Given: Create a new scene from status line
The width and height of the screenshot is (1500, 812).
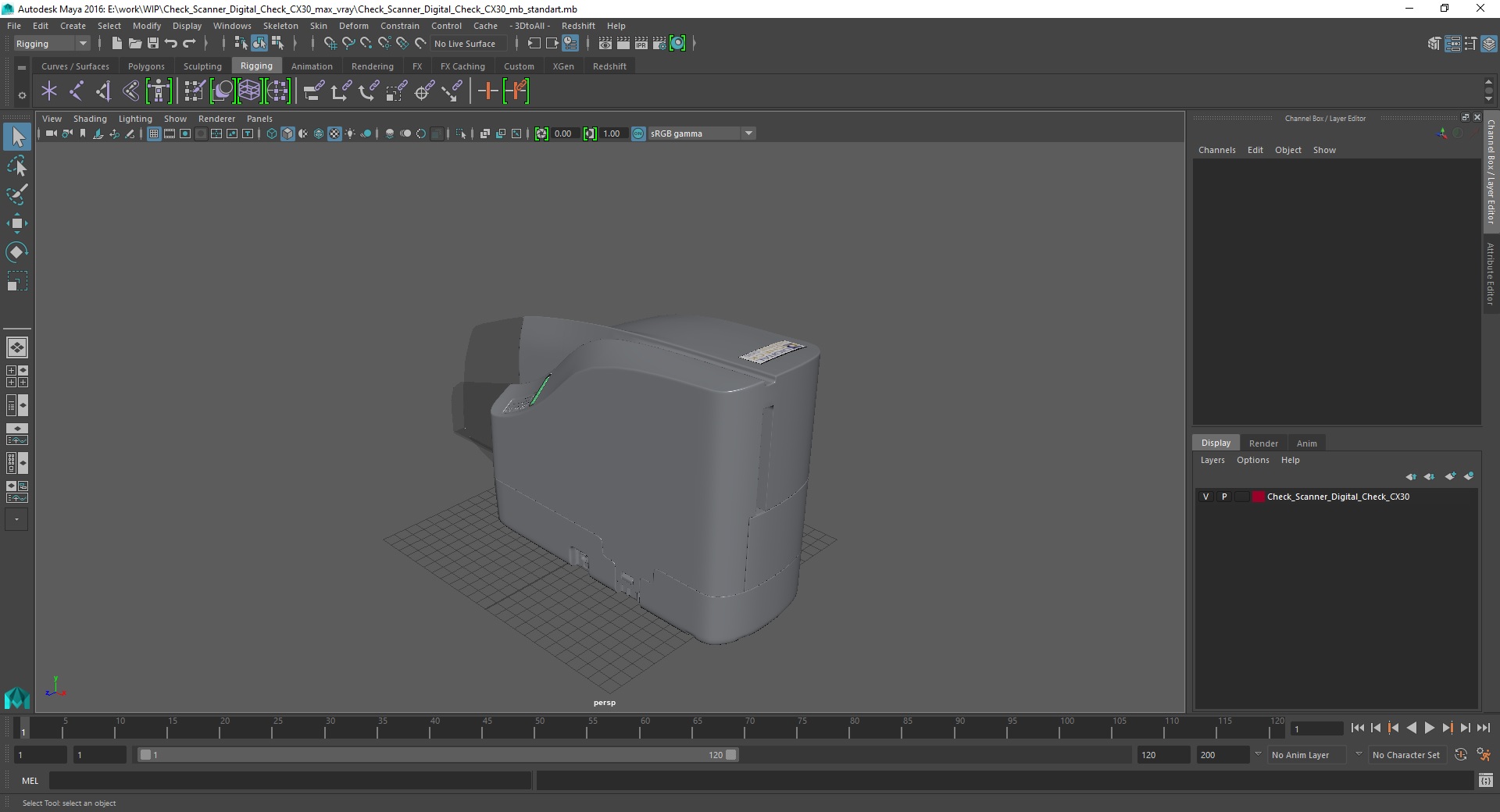Looking at the screenshot, I should pyautogui.click(x=116, y=44).
